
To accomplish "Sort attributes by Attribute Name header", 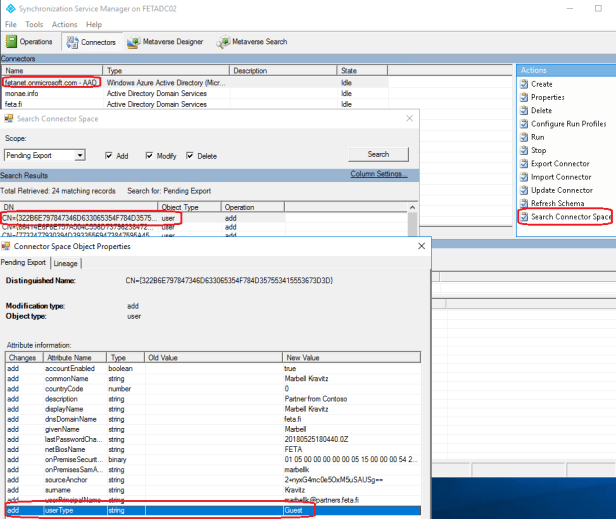I will pyautogui.click(x=69, y=357).
